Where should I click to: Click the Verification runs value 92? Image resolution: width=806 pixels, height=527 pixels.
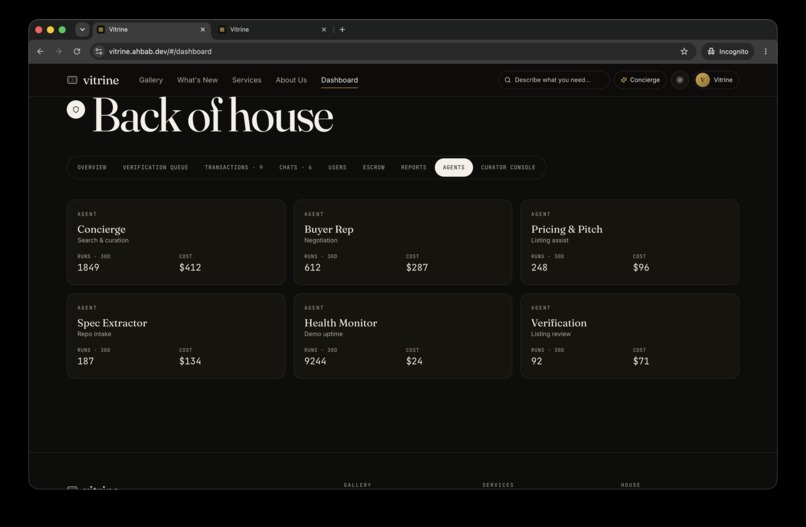pyautogui.click(x=536, y=361)
